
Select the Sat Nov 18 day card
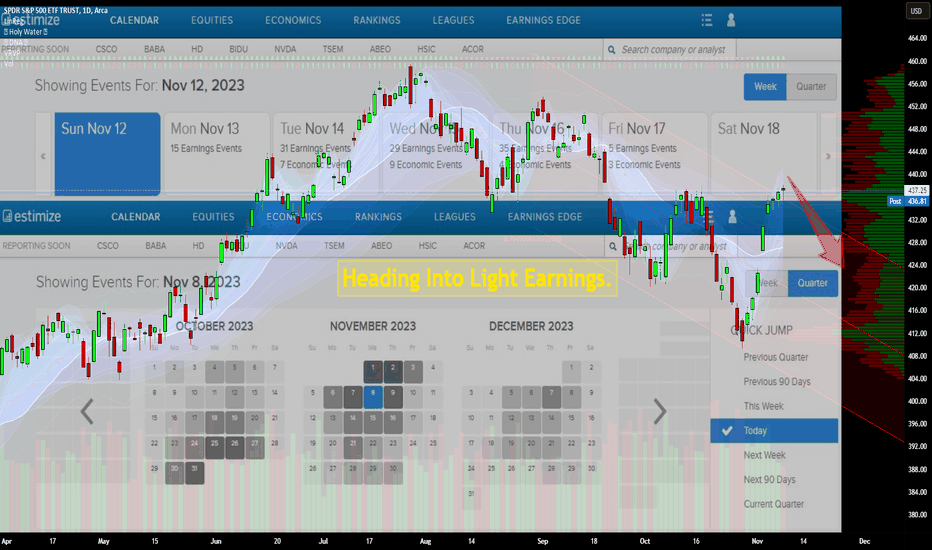(764, 154)
